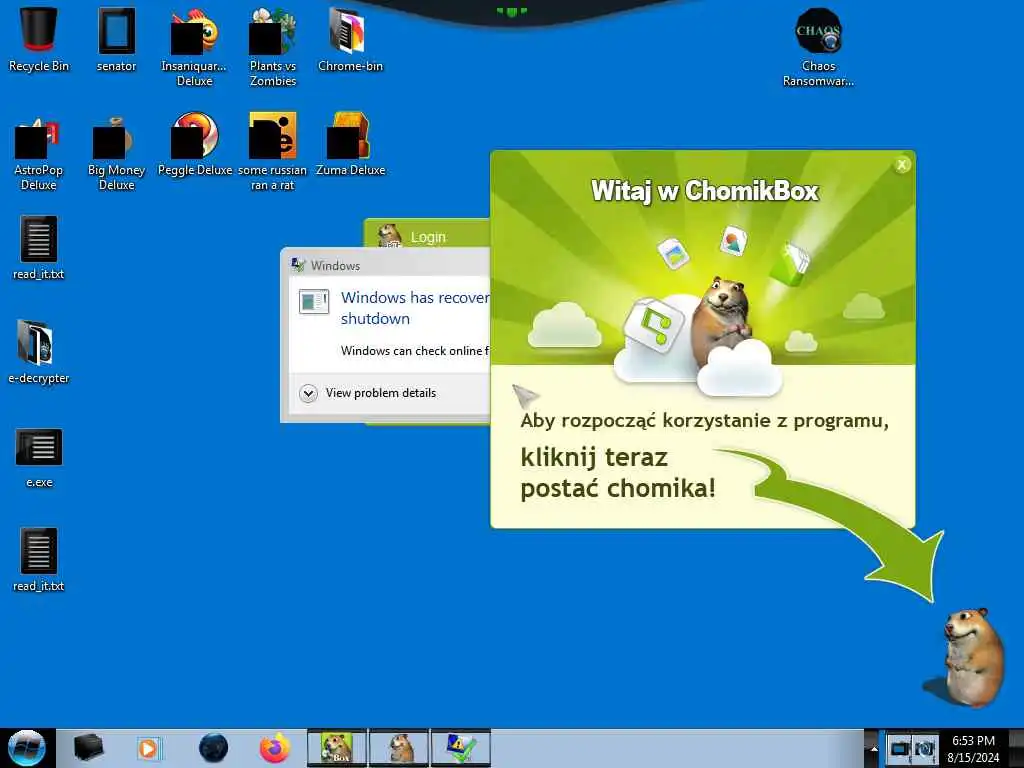Open the media player taskbar icon
This screenshot has height=768, width=1024.
149,748
